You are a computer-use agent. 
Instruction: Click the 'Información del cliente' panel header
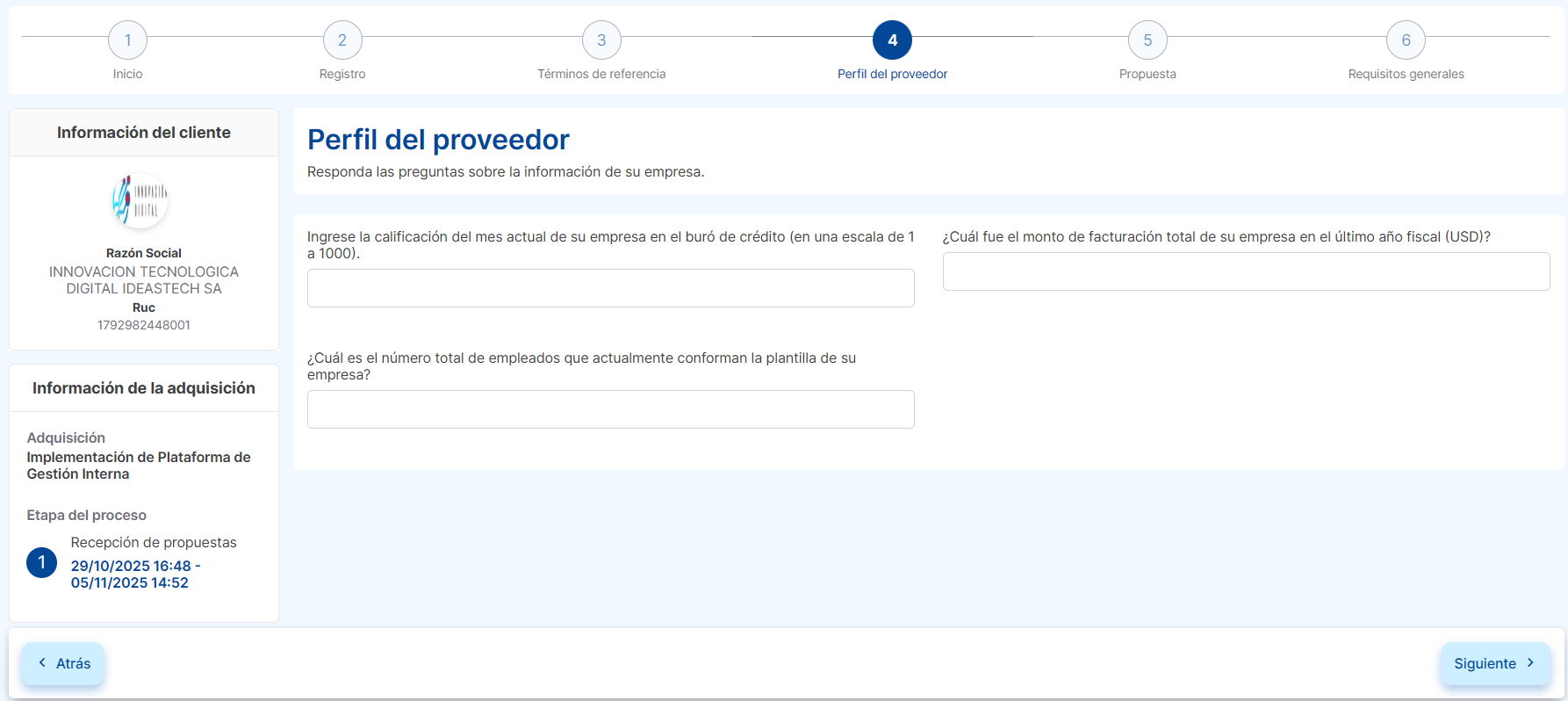pos(144,133)
